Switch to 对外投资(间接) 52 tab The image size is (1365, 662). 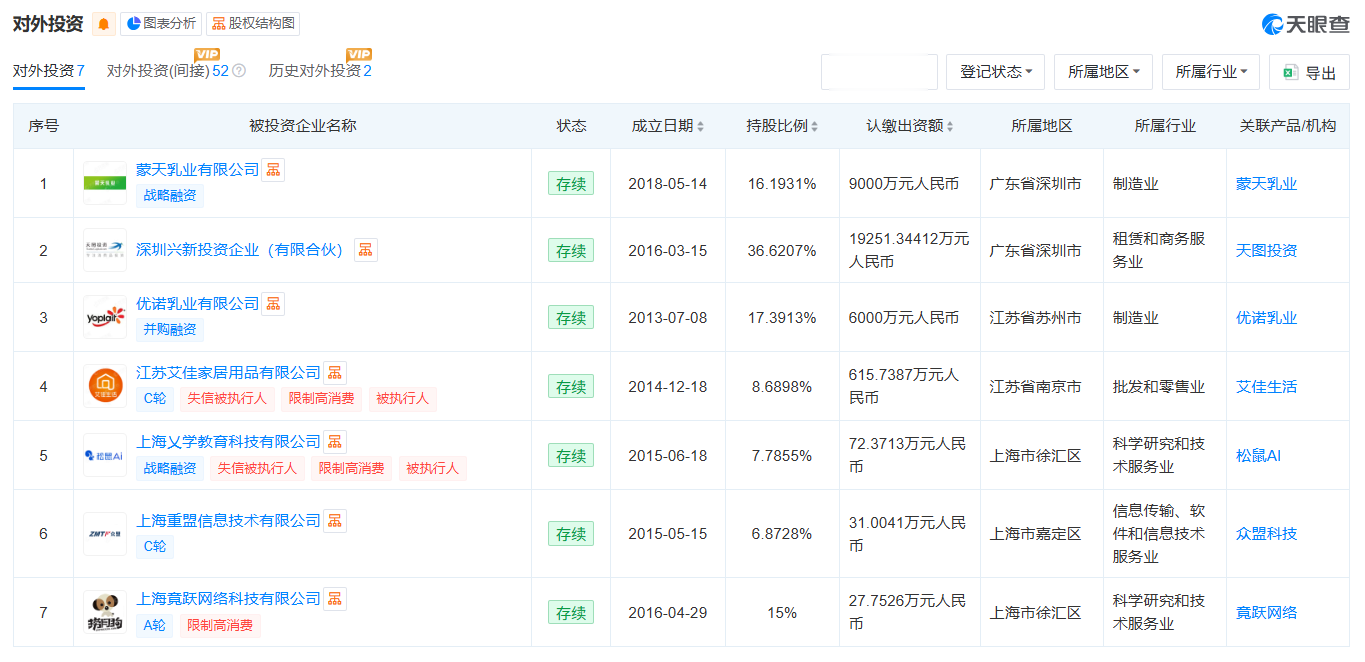(x=168, y=71)
